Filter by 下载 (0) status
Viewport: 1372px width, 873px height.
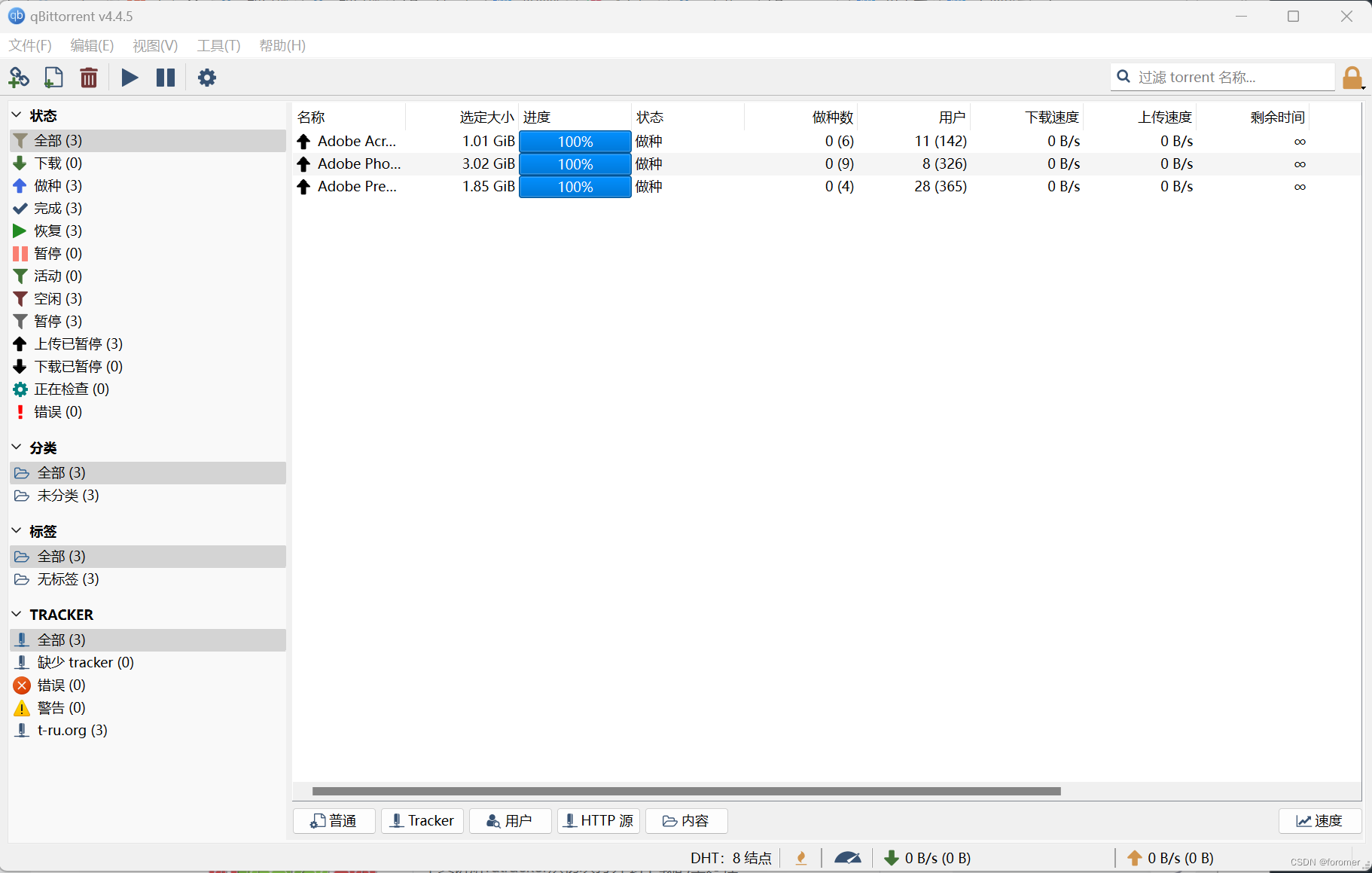coord(148,163)
